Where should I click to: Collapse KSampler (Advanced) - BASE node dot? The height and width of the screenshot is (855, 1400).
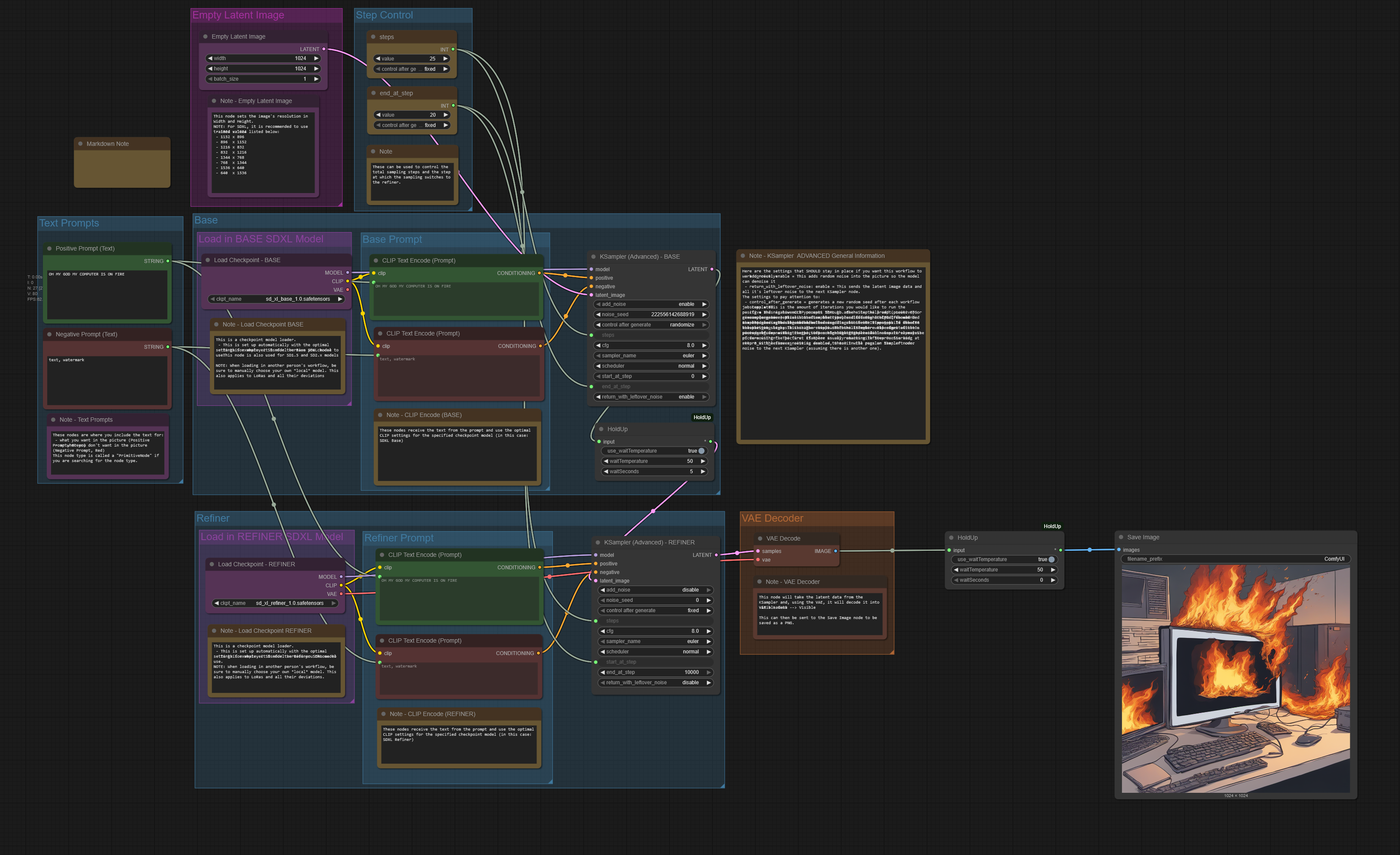pyautogui.click(x=593, y=256)
